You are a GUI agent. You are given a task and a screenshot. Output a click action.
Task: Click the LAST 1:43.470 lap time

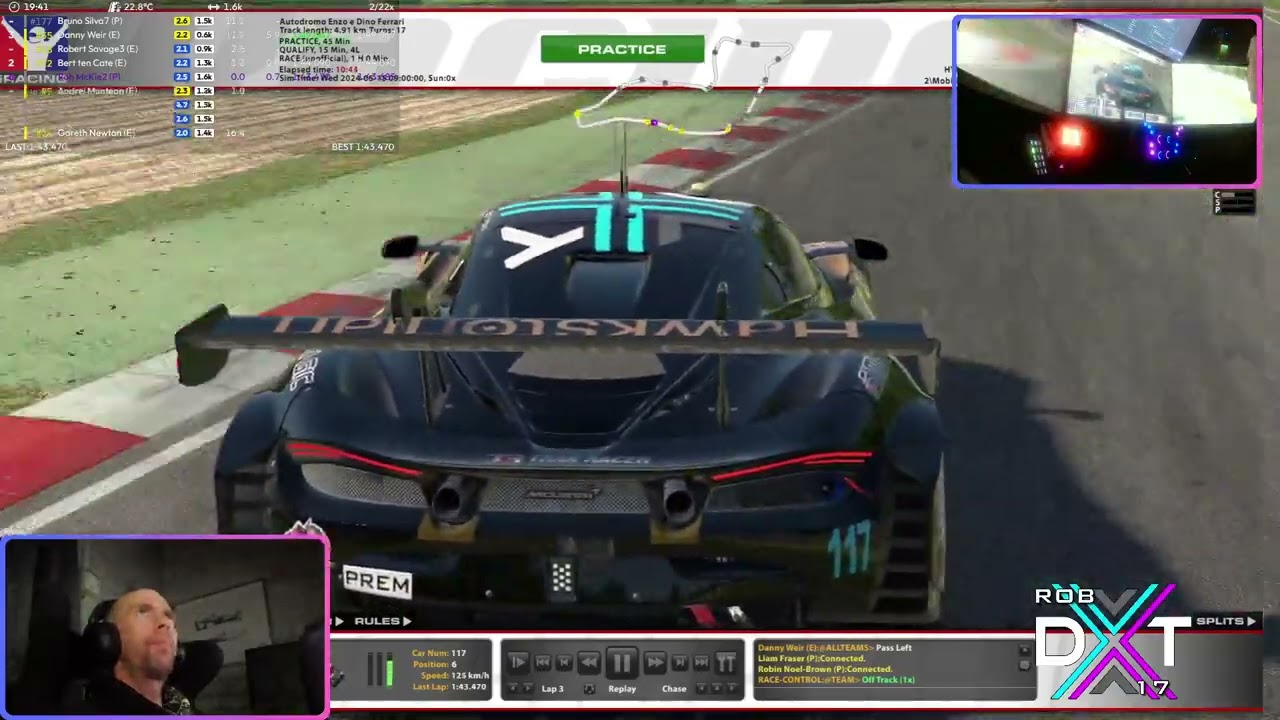[x=36, y=147]
